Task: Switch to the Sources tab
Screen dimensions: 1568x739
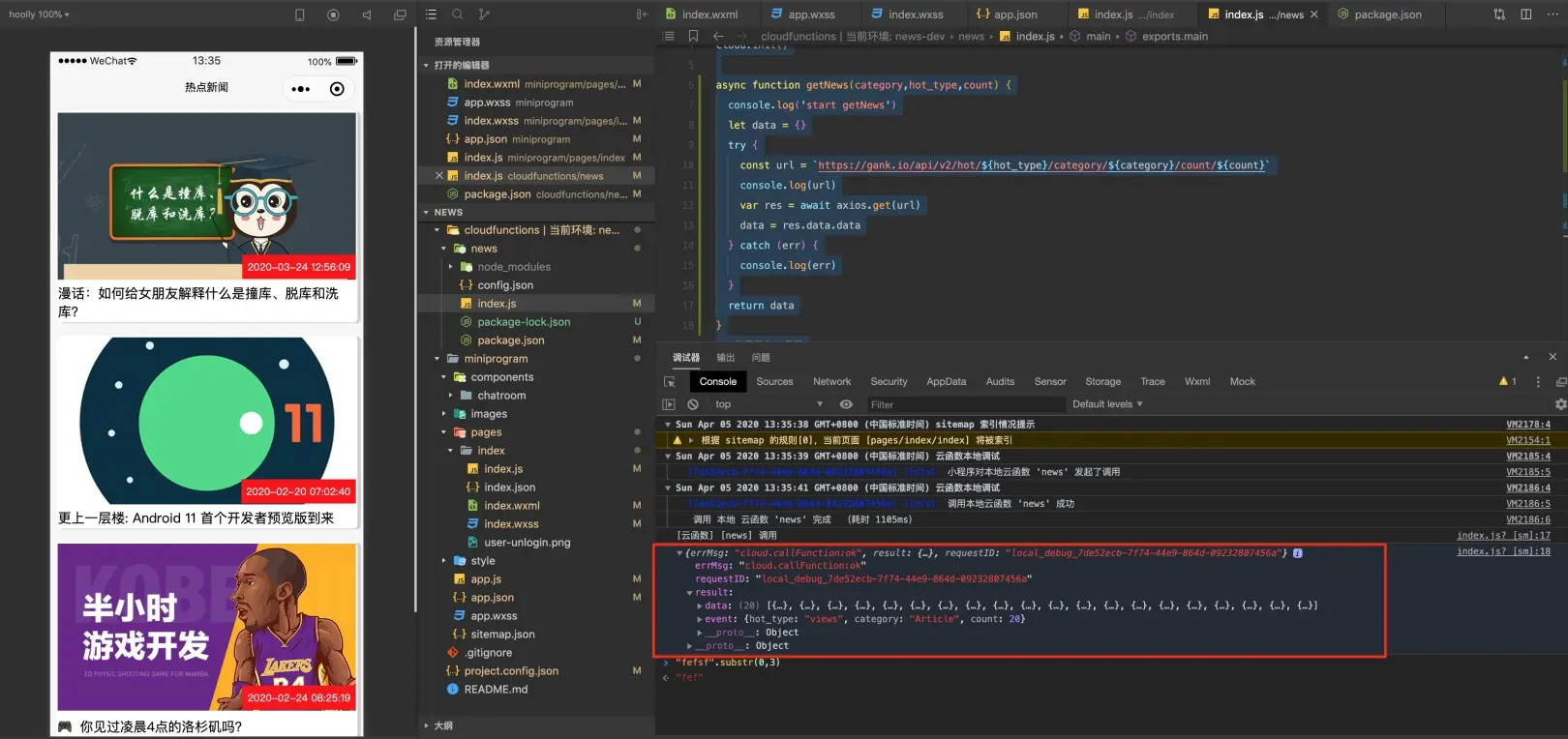Action: click(774, 382)
